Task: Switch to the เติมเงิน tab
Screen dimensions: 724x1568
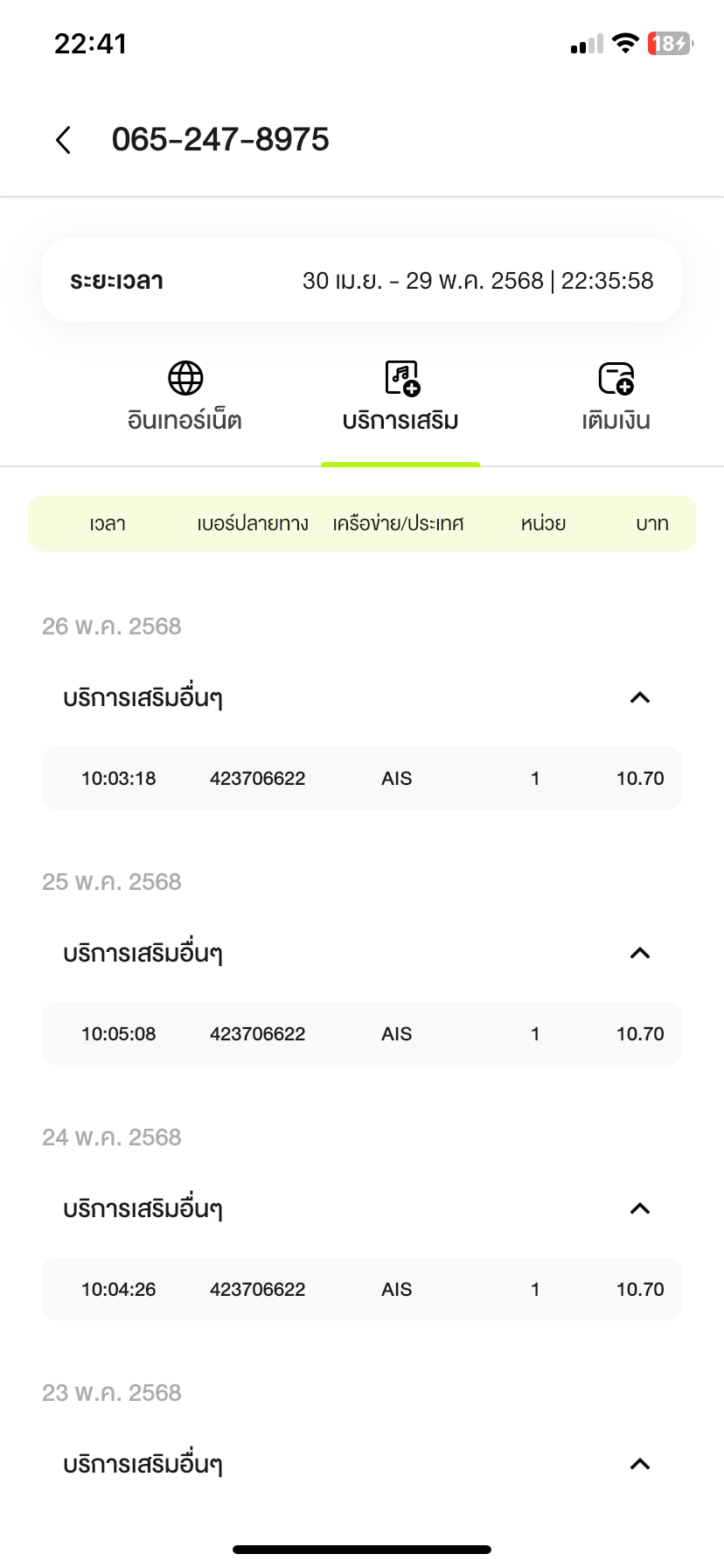Action: [x=616, y=420]
